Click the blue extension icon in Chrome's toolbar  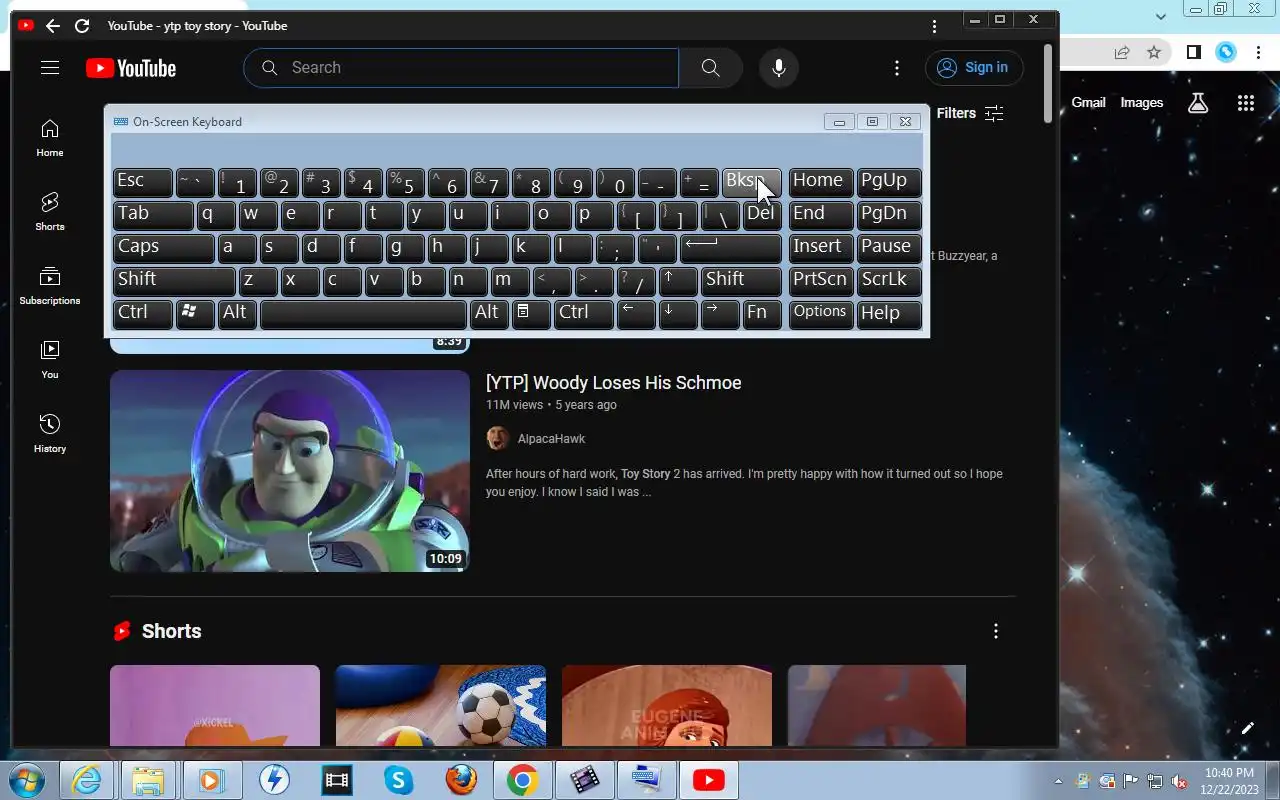coord(1226,52)
